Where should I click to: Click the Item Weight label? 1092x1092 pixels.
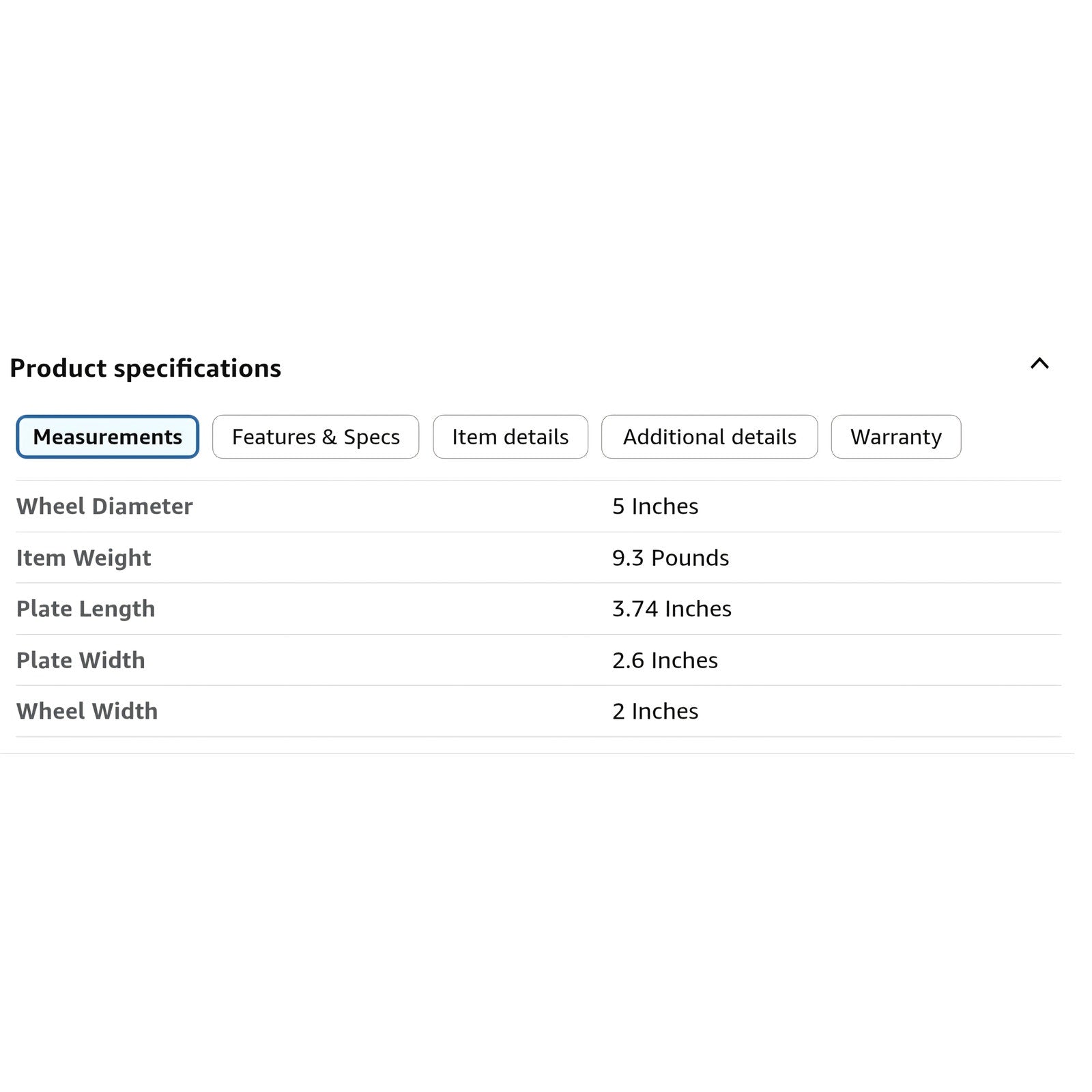click(x=83, y=558)
